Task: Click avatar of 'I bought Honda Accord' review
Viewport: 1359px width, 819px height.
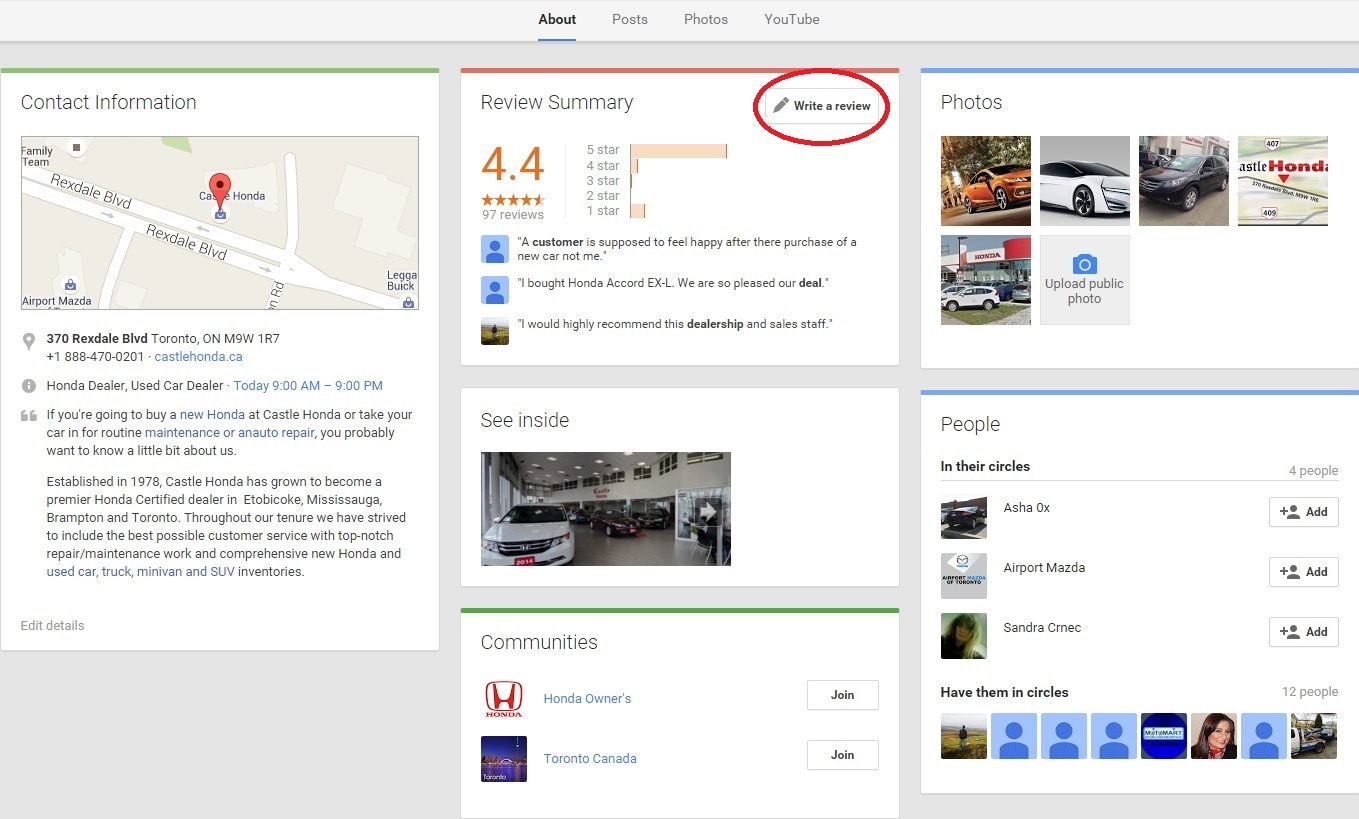Action: 495,290
